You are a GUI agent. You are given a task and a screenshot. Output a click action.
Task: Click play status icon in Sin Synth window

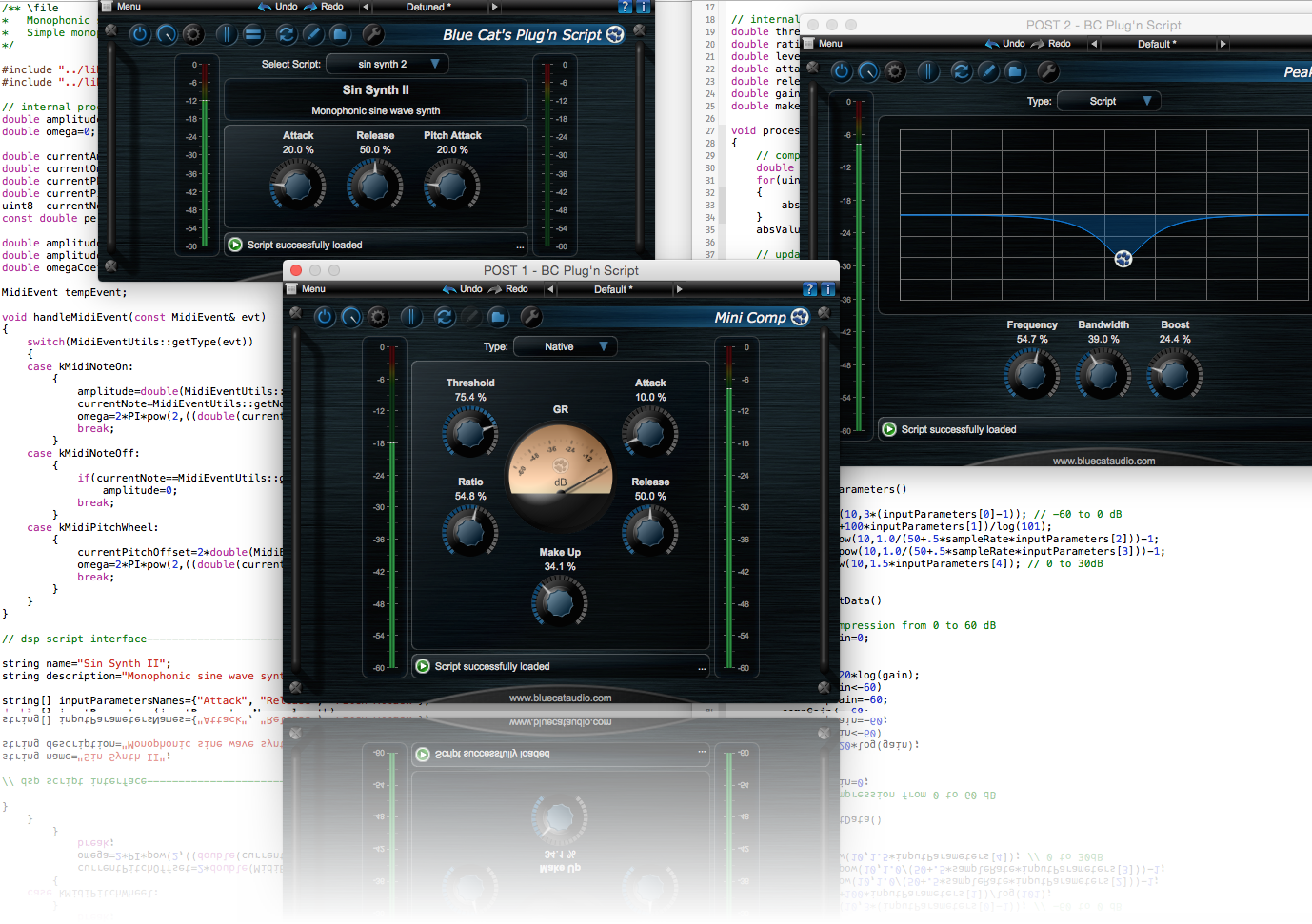point(235,245)
